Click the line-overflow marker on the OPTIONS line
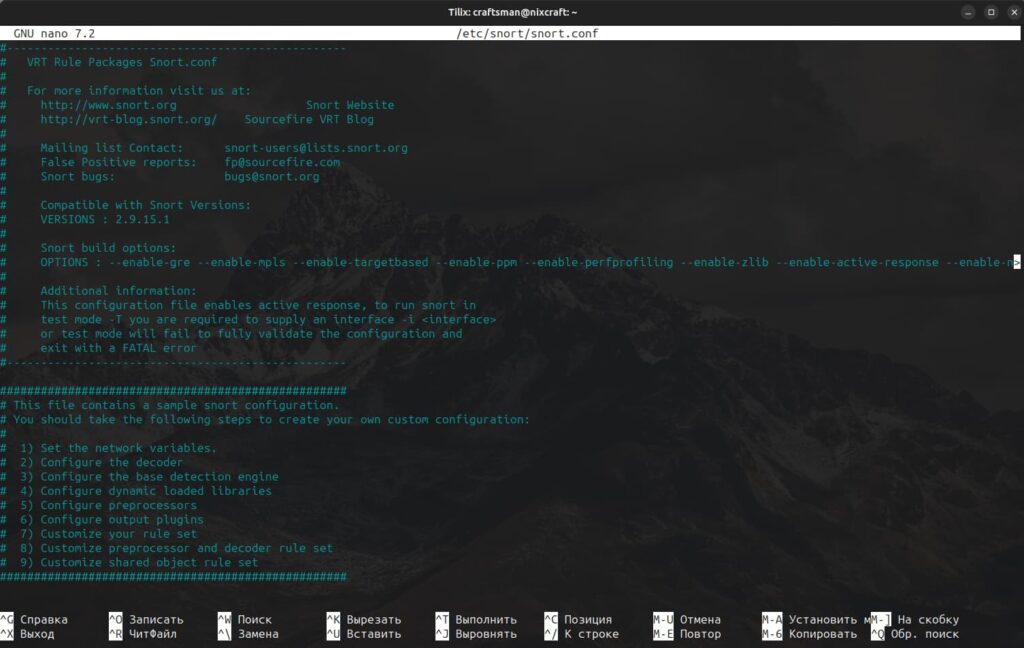Screen dimensions: 1024x648 (x=1017, y=262)
